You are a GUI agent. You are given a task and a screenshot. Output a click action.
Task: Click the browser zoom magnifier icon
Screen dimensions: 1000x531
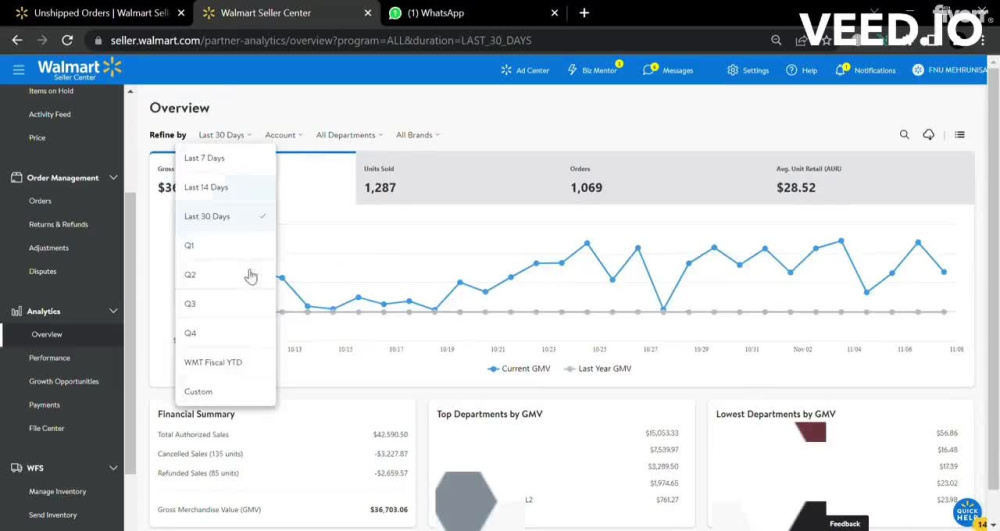(x=776, y=40)
